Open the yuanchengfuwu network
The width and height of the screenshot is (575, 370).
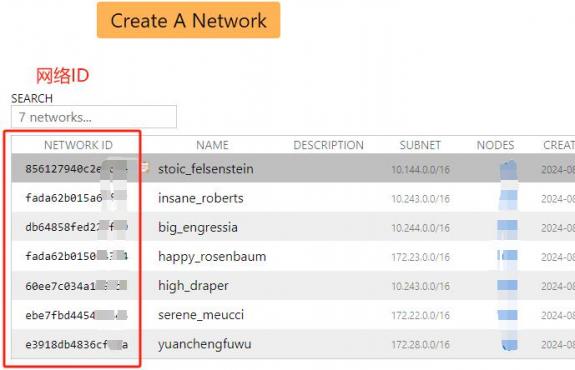coord(205,344)
